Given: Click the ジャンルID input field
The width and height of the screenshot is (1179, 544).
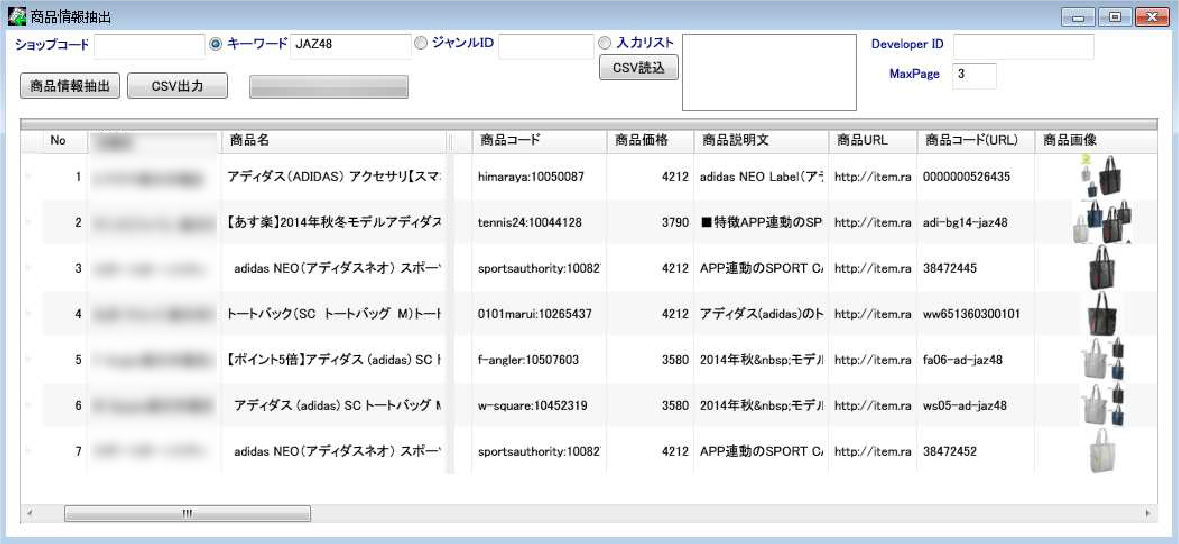Looking at the screenshot, I should pos(547,47).
